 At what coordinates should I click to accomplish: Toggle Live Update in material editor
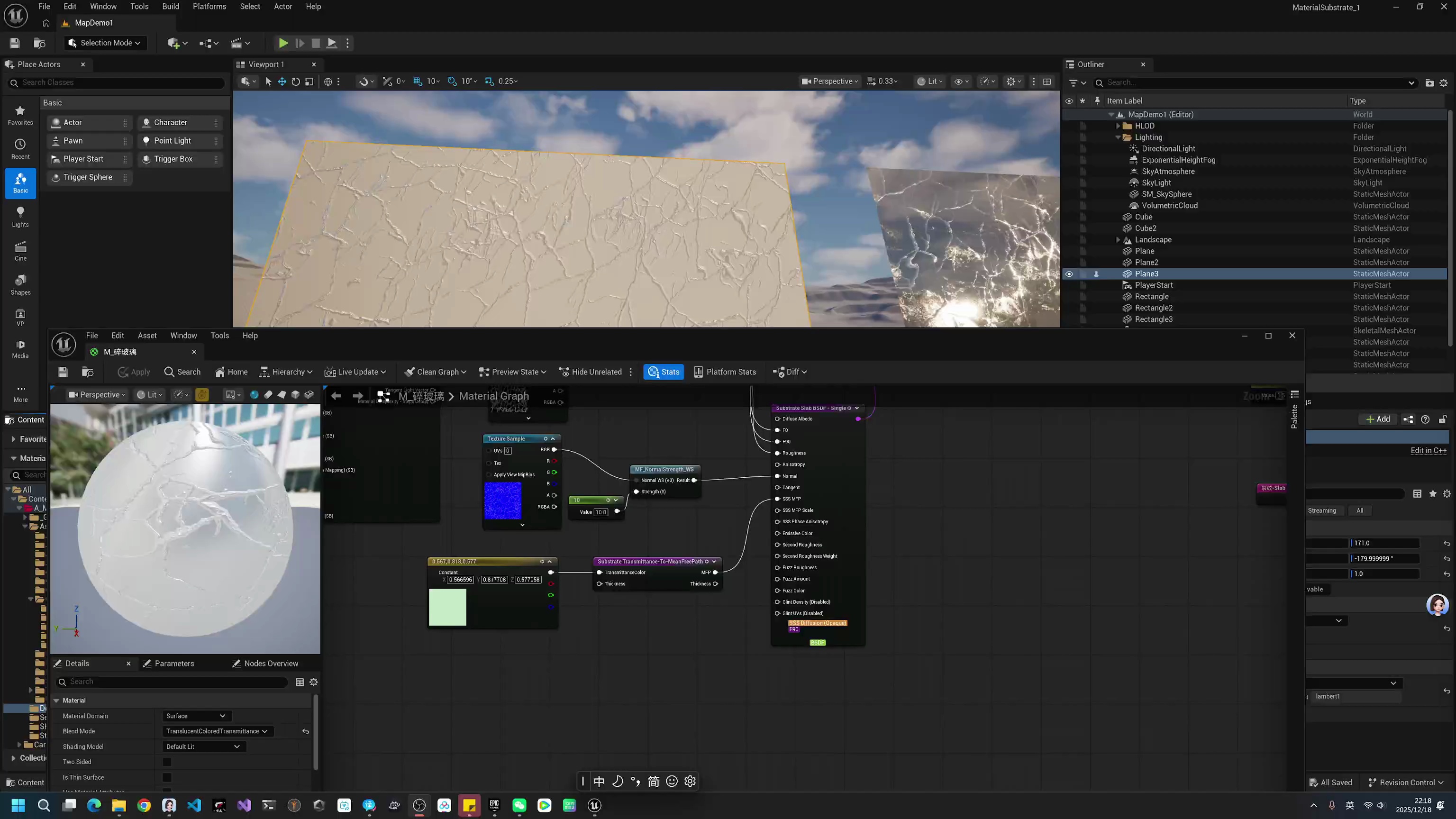(x=355, y=372)
